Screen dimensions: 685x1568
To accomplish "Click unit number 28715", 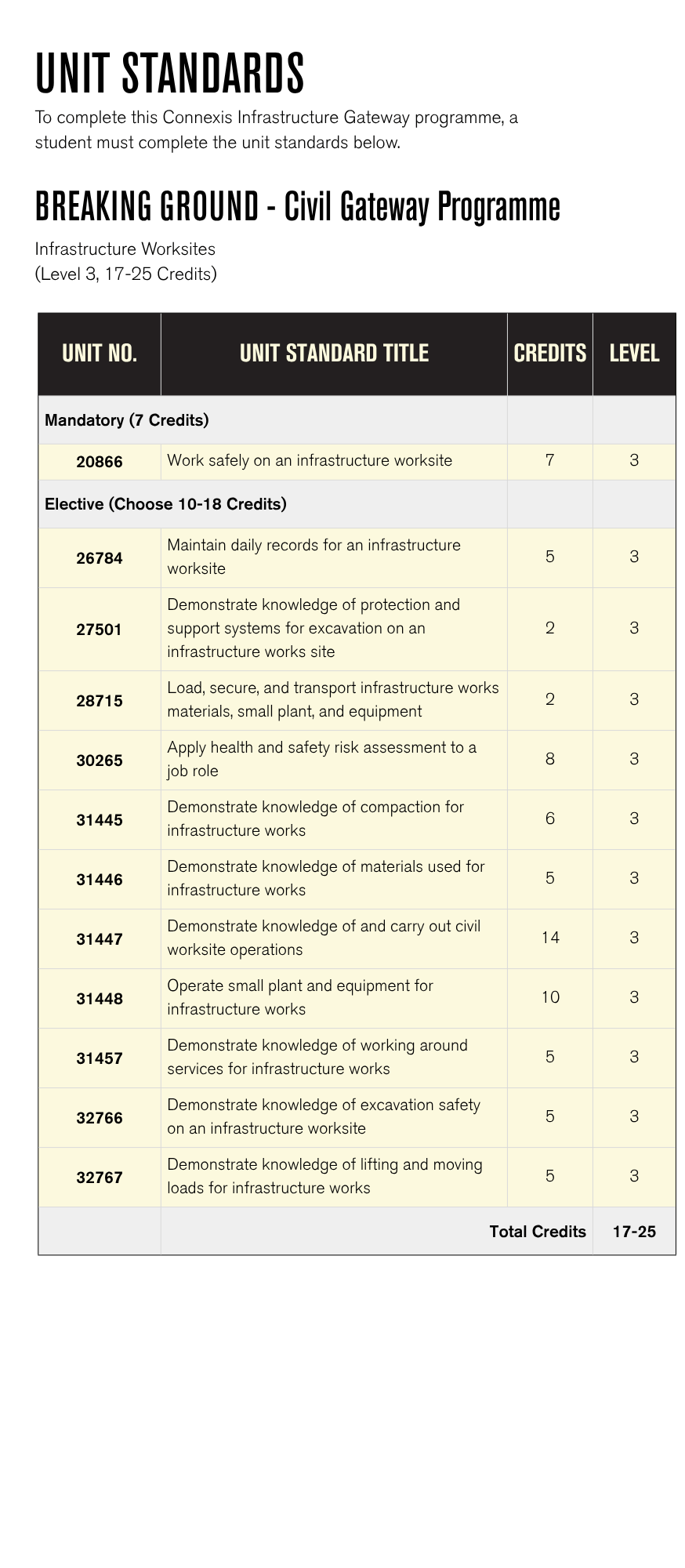I will point(100,701).
